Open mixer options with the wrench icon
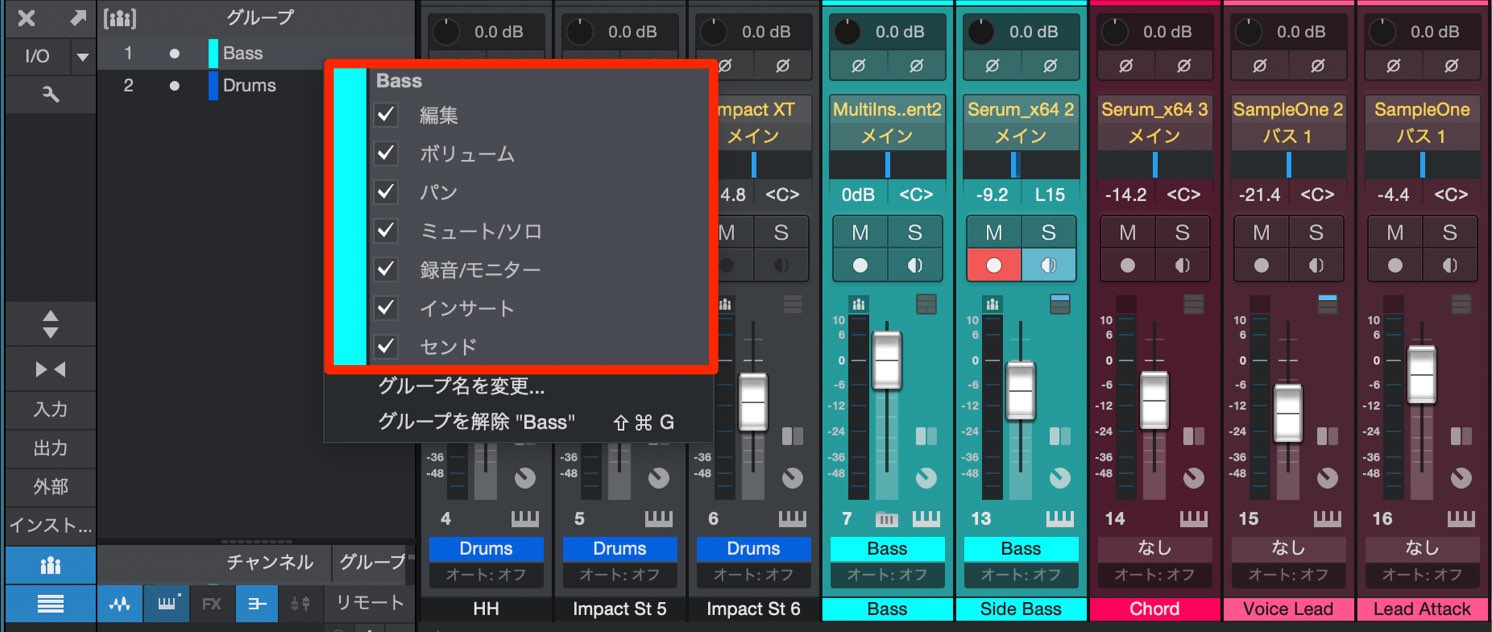The width and height of the screenshot is (1492, 632). click(x=49, y=94)
